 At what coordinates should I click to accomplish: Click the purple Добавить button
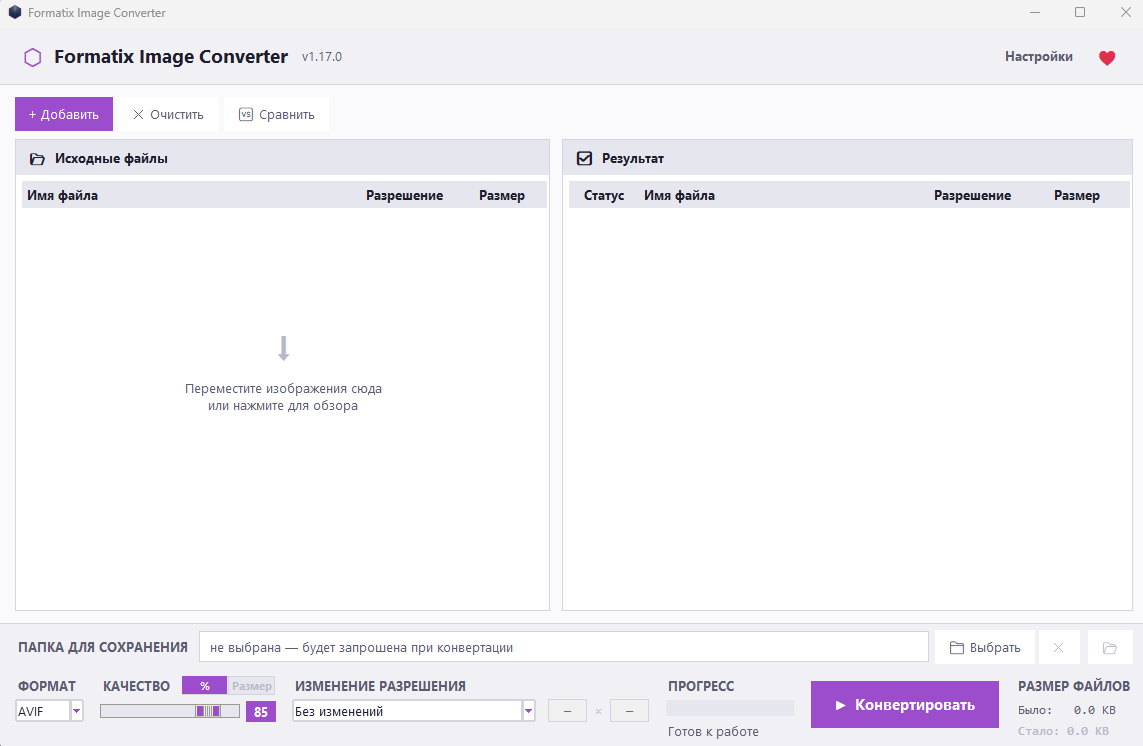pyautogui.click(x=64, y=114)
